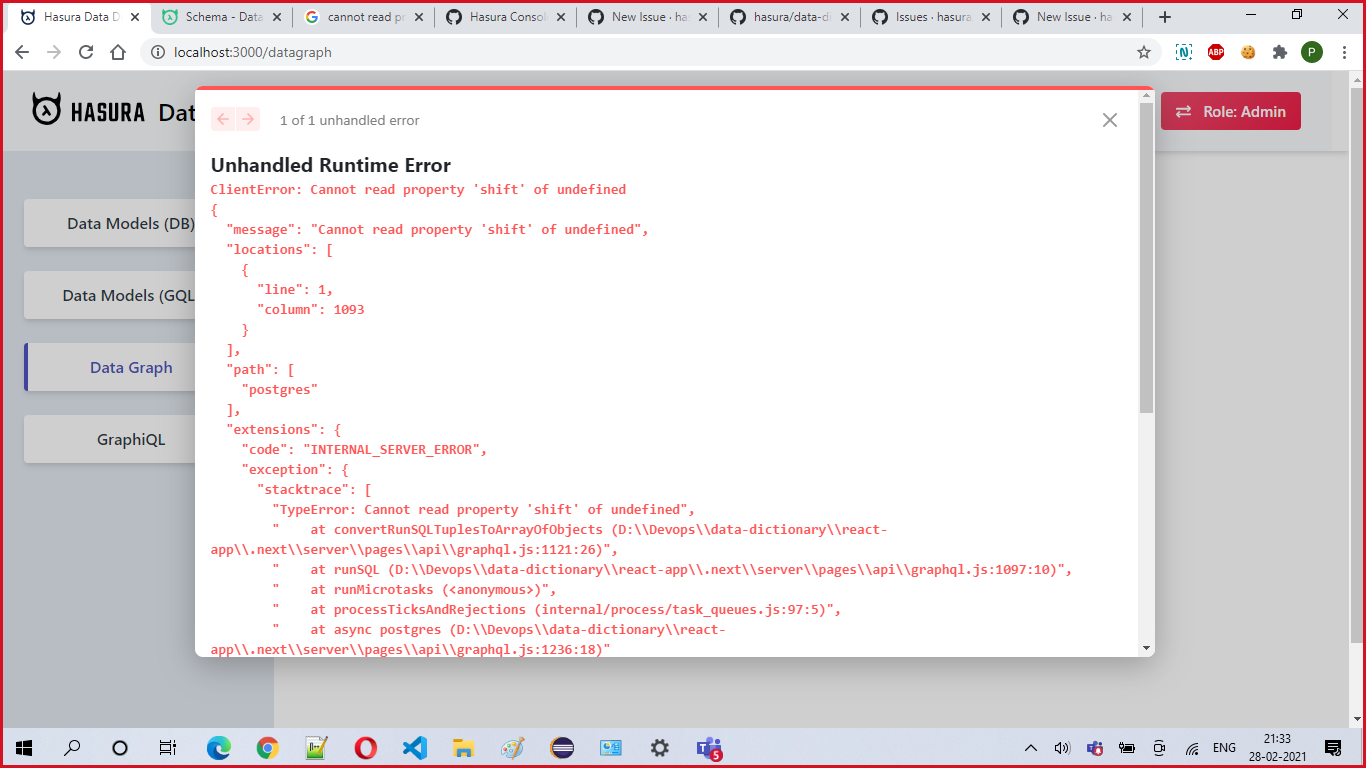Close the Hasura Data Dictionary tab
This screenshot has width=1366, height=768.
(x=135, y=17)
